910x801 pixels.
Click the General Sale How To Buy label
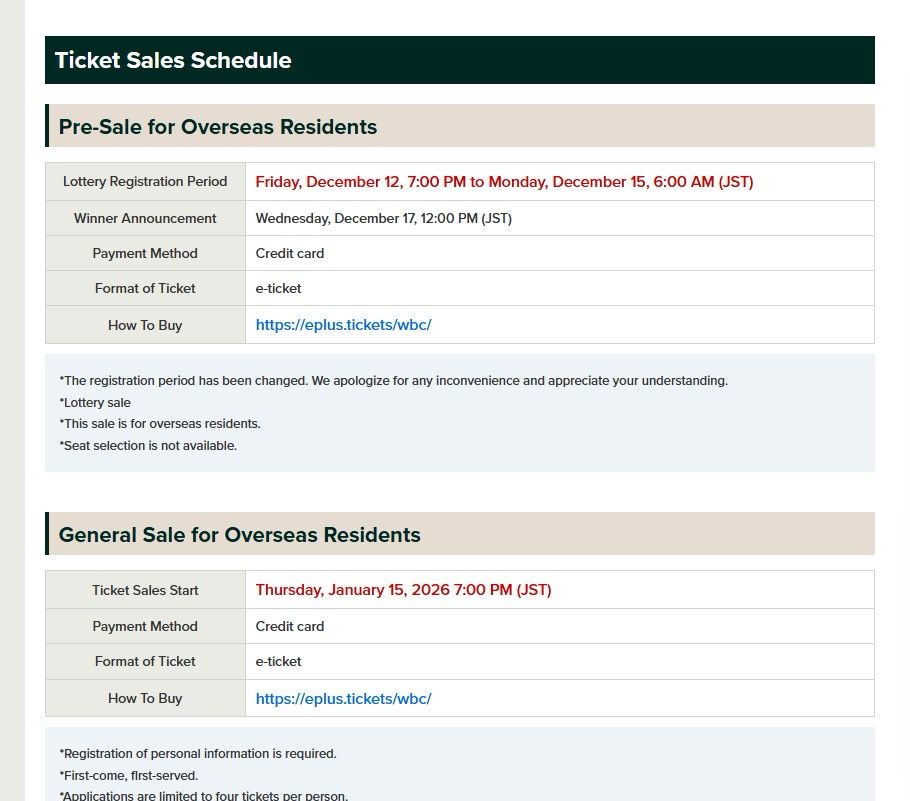tap(145, 699)
